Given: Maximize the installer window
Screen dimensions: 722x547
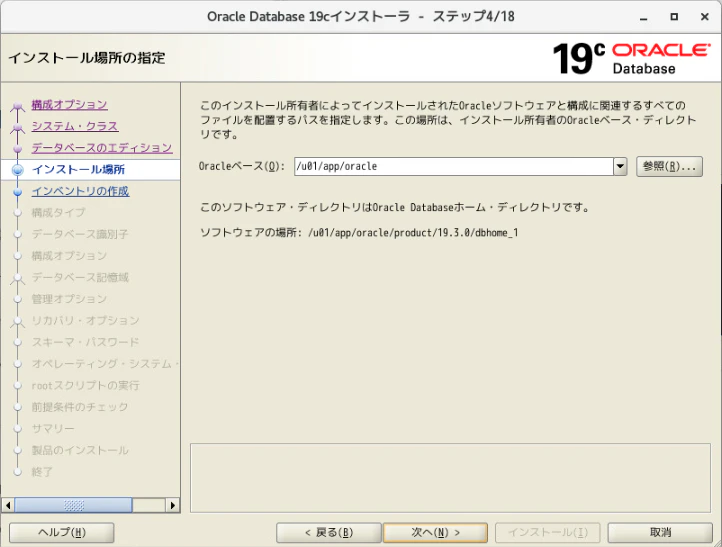Looking at the screenshot, I should pyautogui.click(x=674, y=17).
